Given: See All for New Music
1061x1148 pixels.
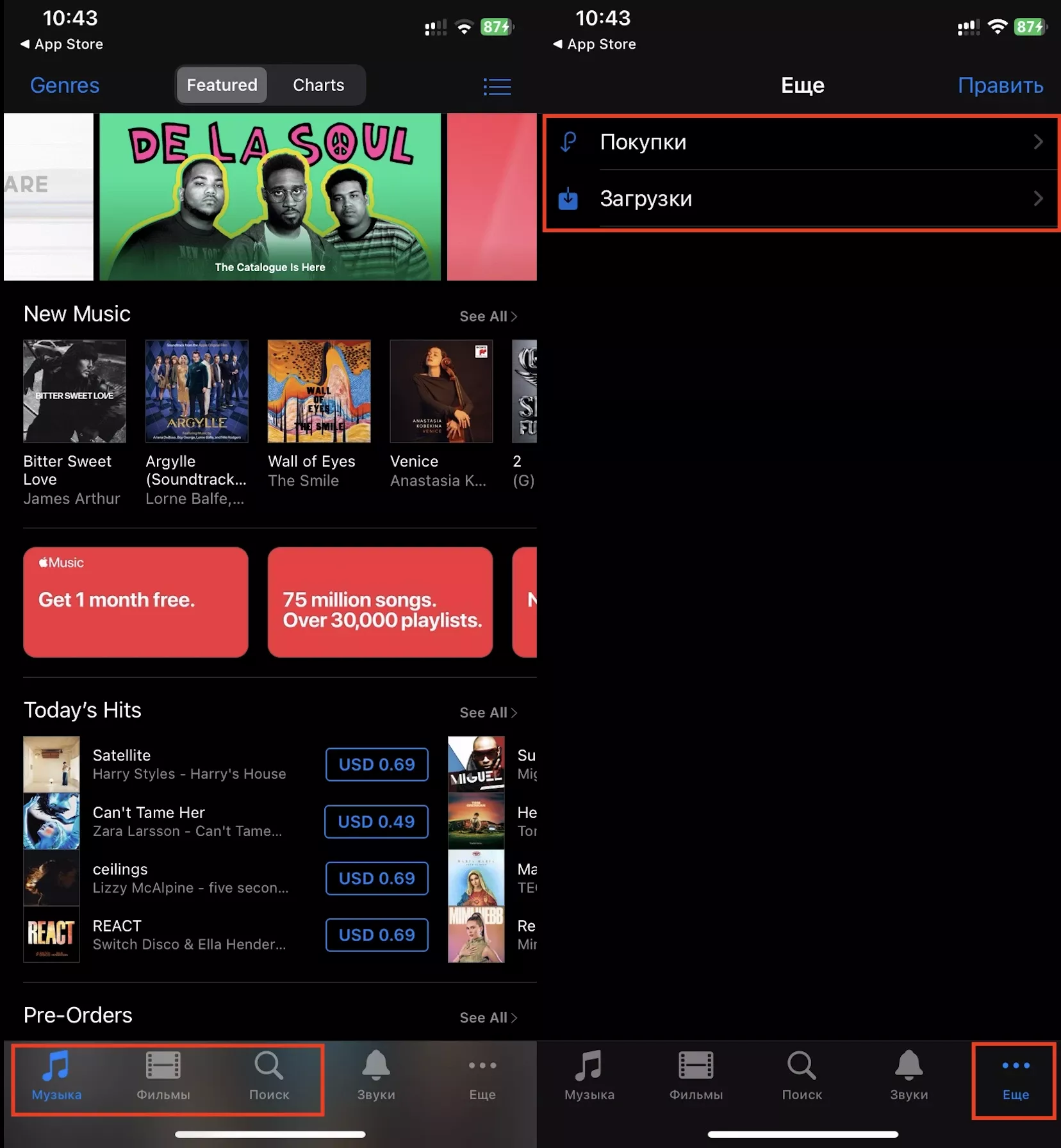Looking at the screenshot, I should (488, 316).
